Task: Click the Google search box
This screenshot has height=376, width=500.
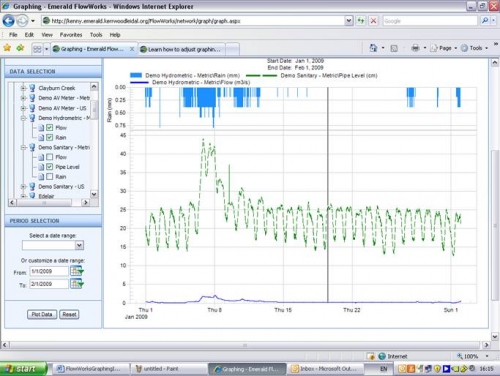Action: pos(430,21)
